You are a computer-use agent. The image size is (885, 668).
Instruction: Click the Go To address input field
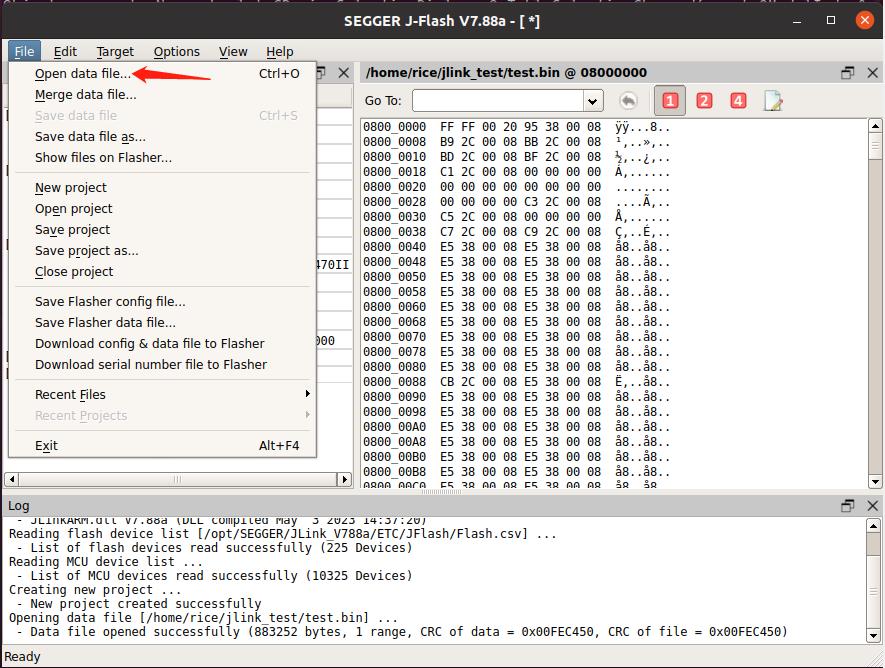click(498, 101)
